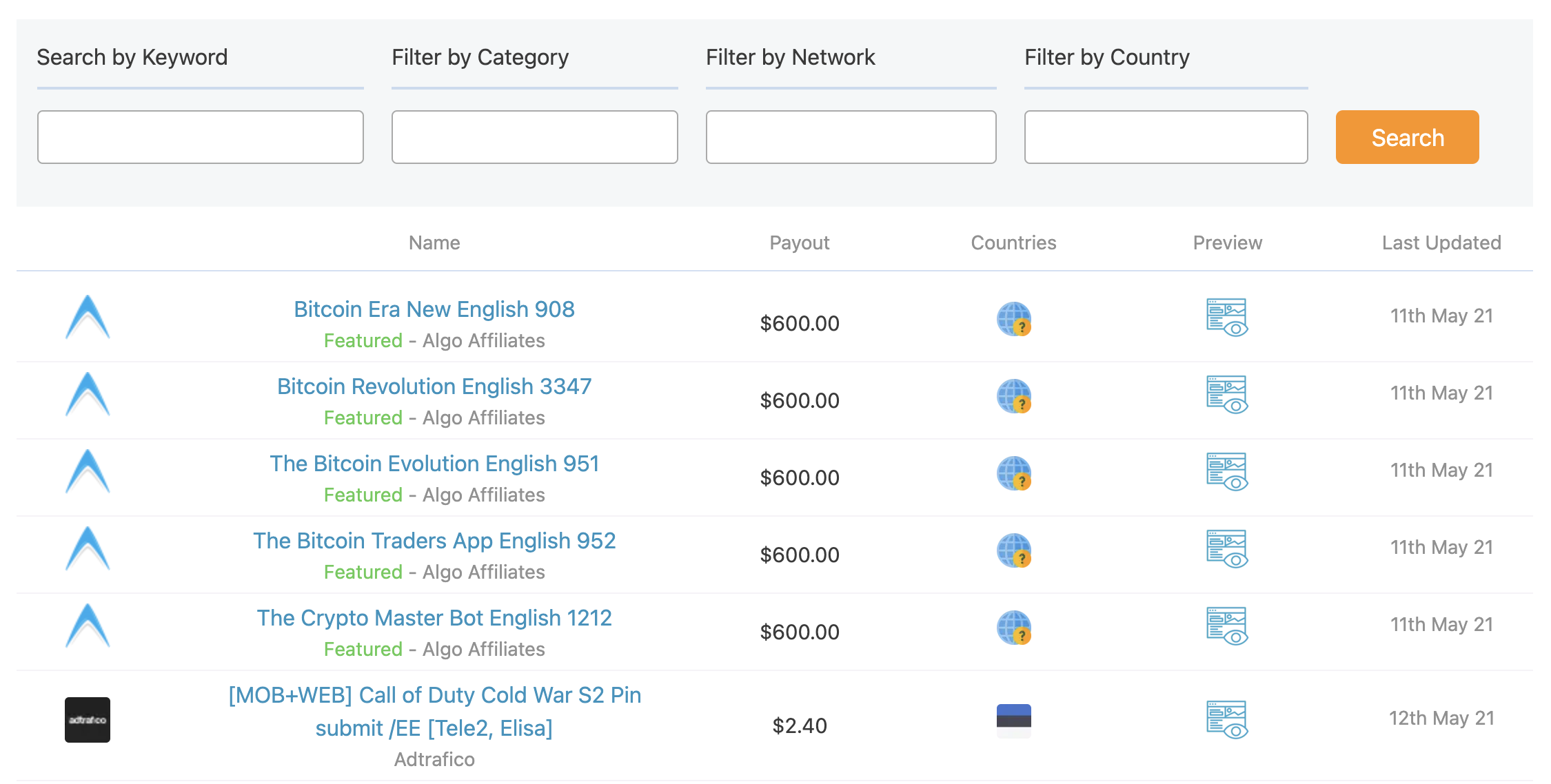This screenshot has width=1551, height=784.
Task: Open Bitcoin Era New English 908 offer
Action: pos(434,309)
